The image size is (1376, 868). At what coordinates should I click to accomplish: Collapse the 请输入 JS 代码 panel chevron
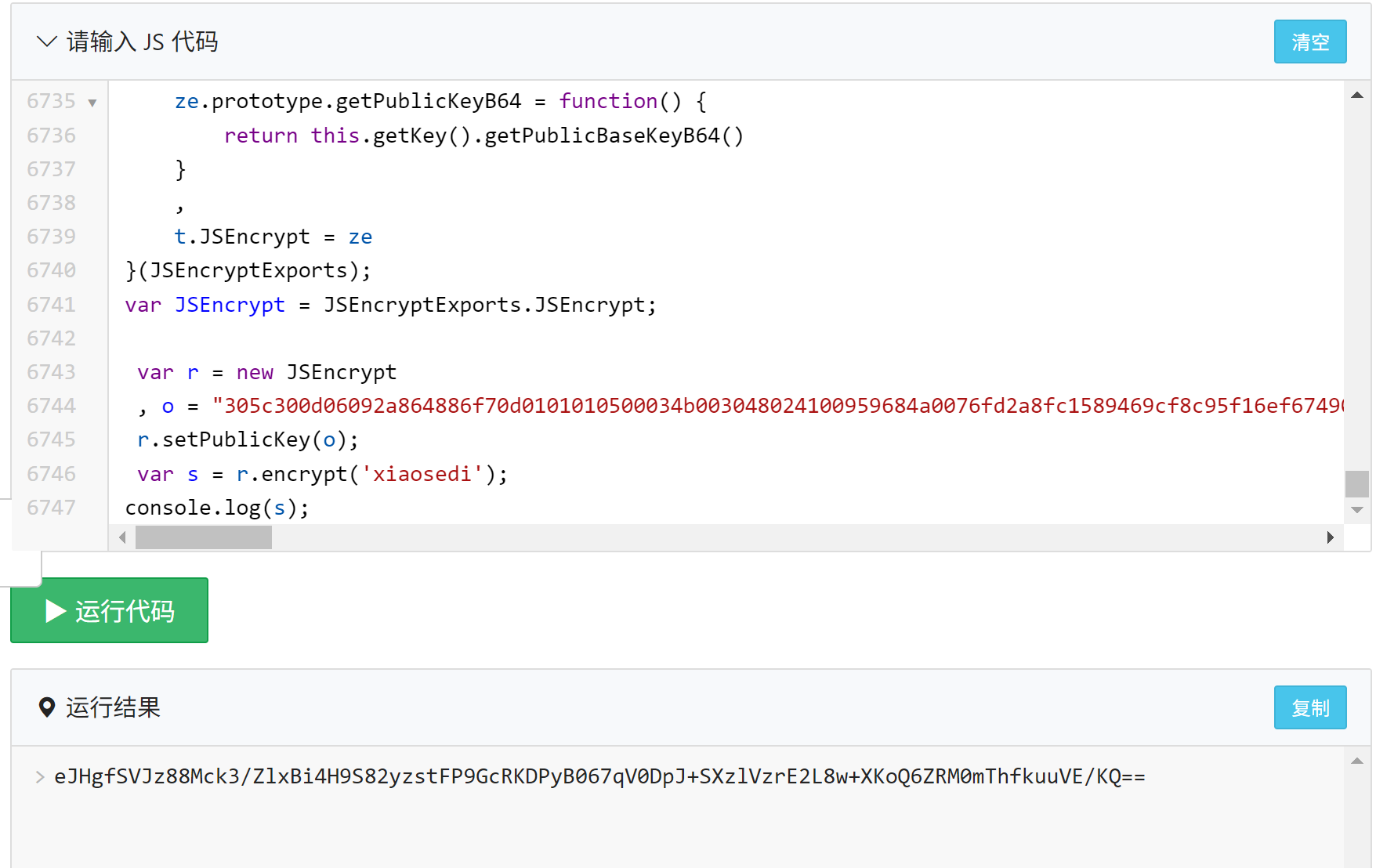click(x=46, y=42)
